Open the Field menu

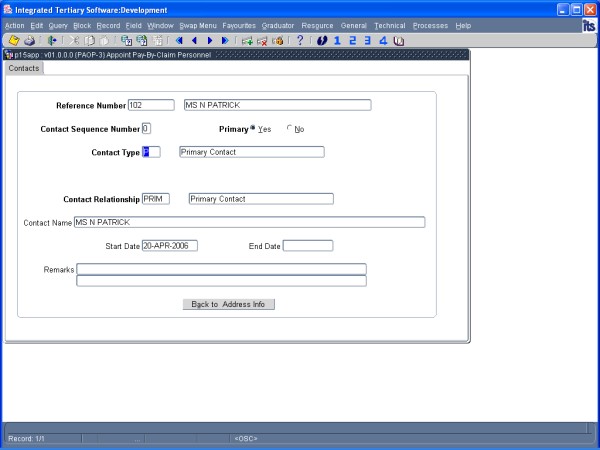[134, 26]
